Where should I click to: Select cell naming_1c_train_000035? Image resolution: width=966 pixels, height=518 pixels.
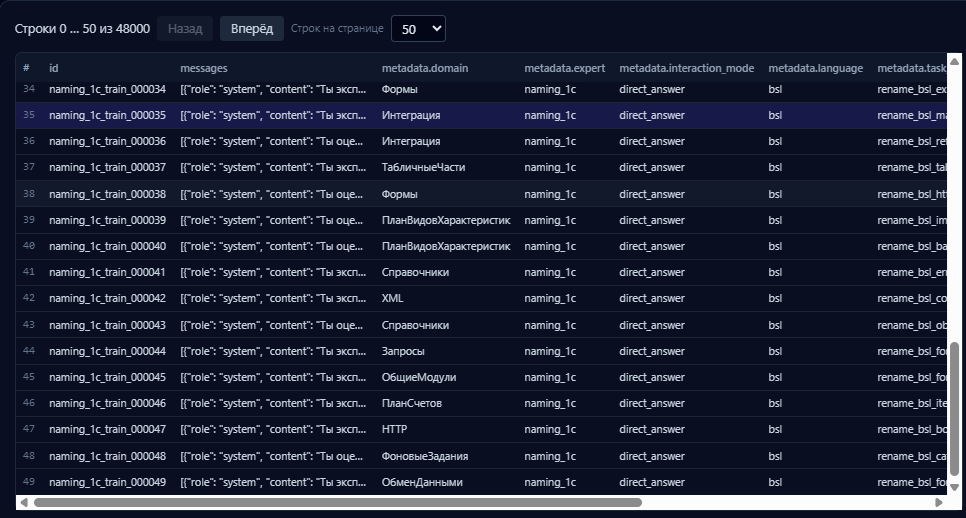point(107,115)
